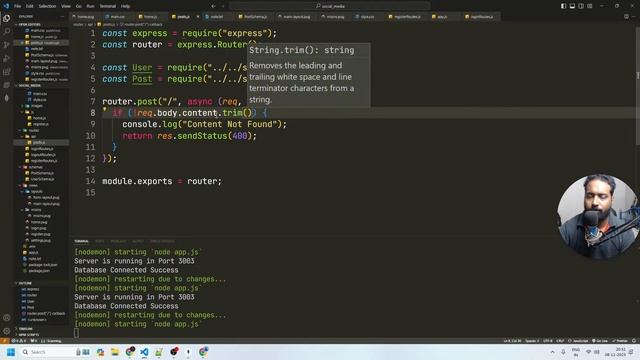640x360 pixels.
Task: Open the Manage gear in activity bar
Action: coord(7,331)
